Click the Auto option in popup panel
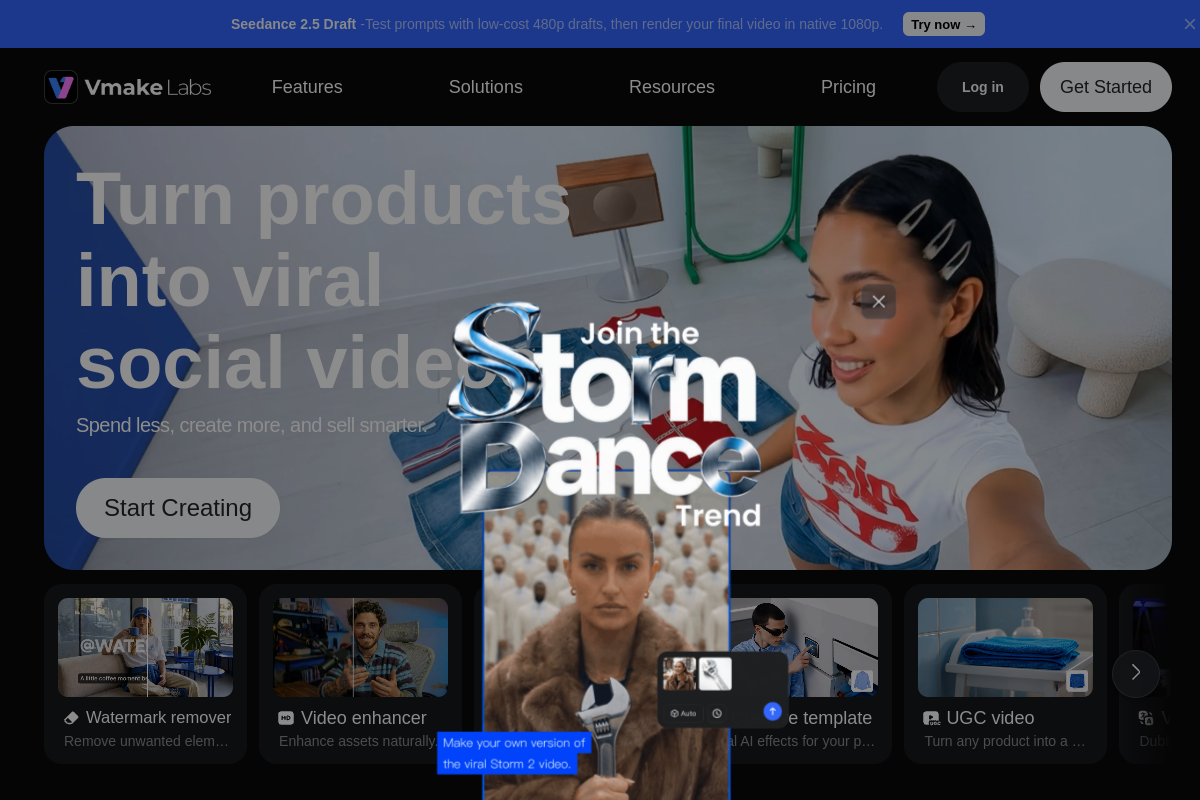This screenshot has width=1200, height=800. (683, 713)
